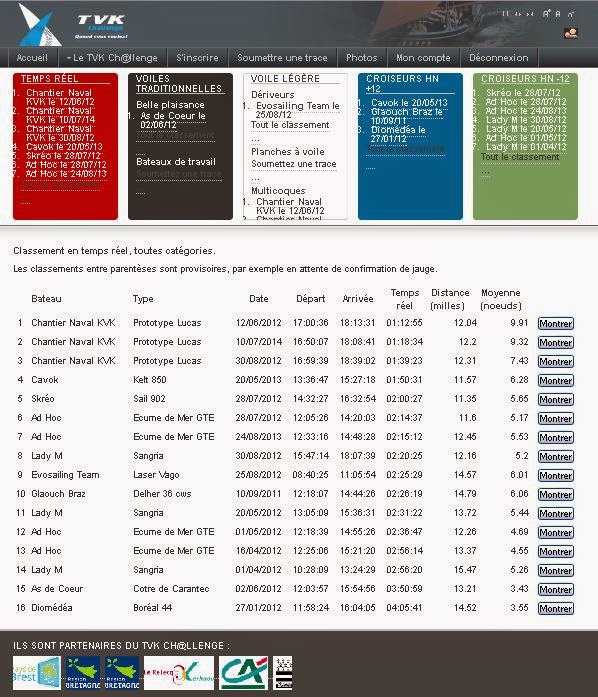
Task: Select the Kelt 850 type cell
Action: [150, 380]
